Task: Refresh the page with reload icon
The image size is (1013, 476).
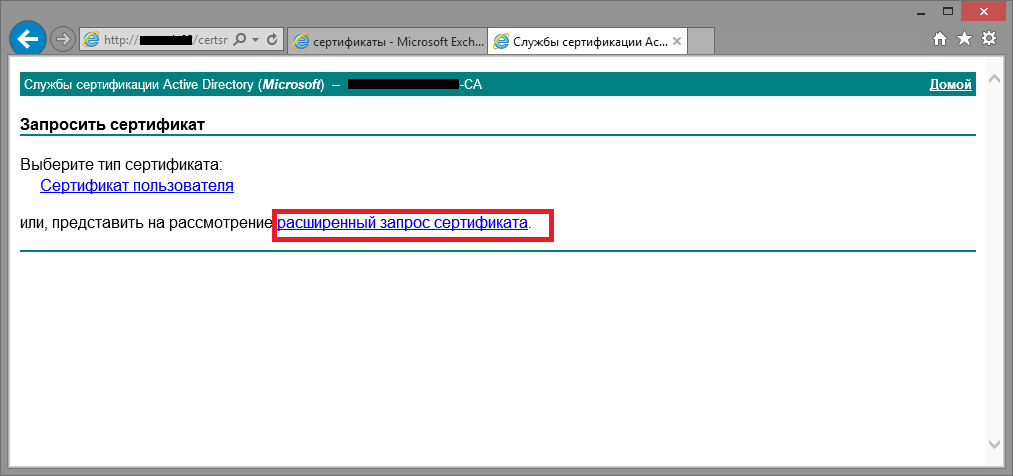Action: click(272, 39)
